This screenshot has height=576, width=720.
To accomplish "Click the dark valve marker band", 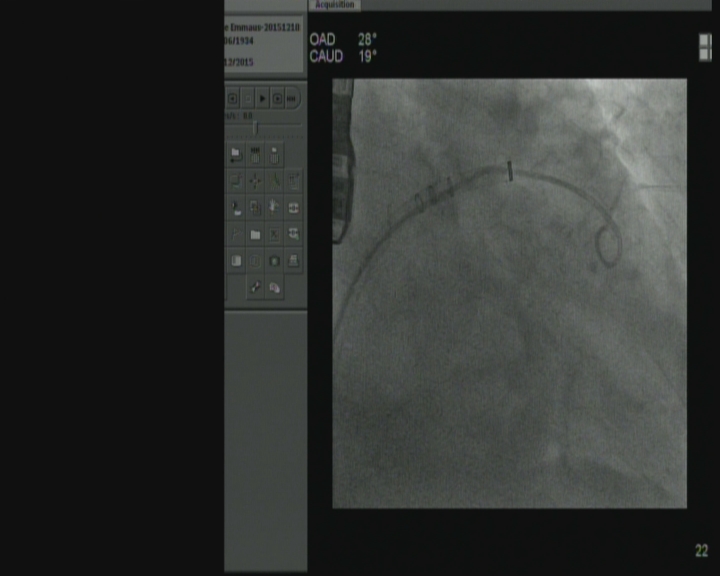I will point(510,171).
